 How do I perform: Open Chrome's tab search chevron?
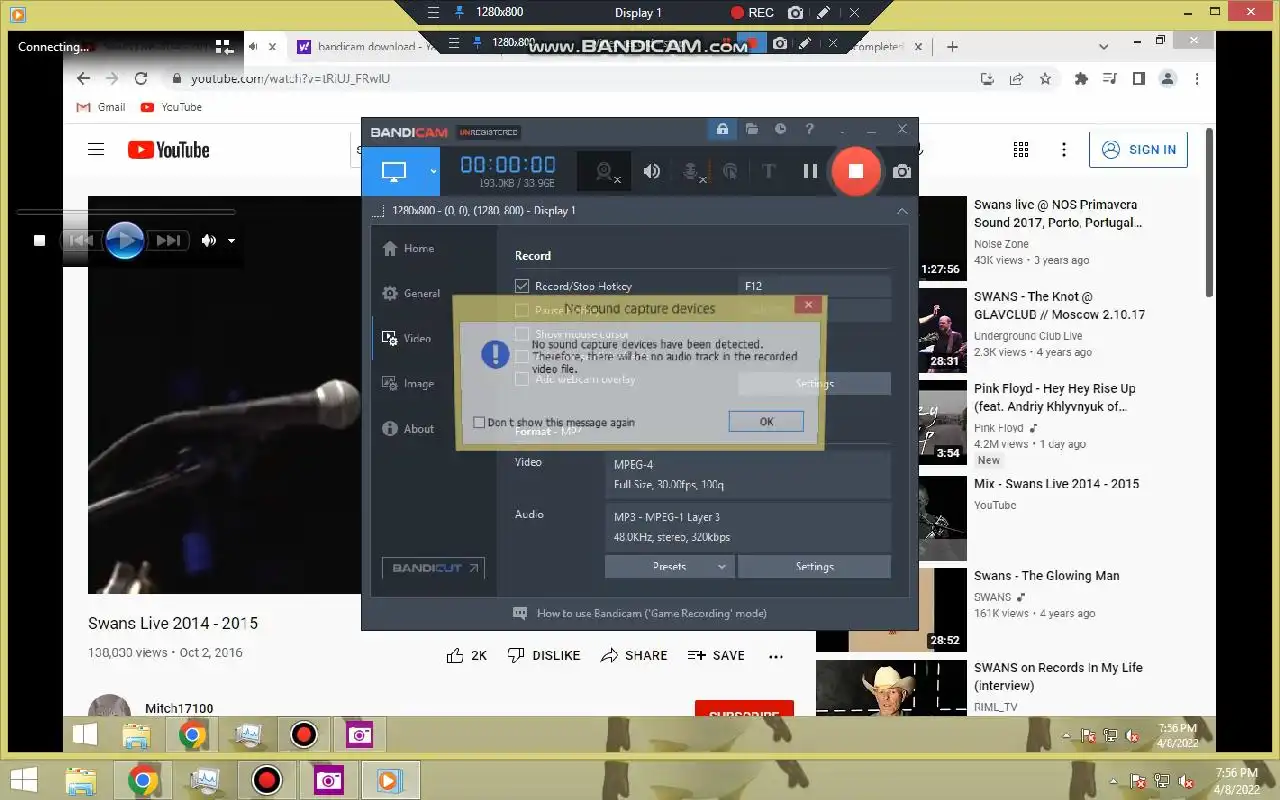pyautogui.click(x=1104, y=46)
